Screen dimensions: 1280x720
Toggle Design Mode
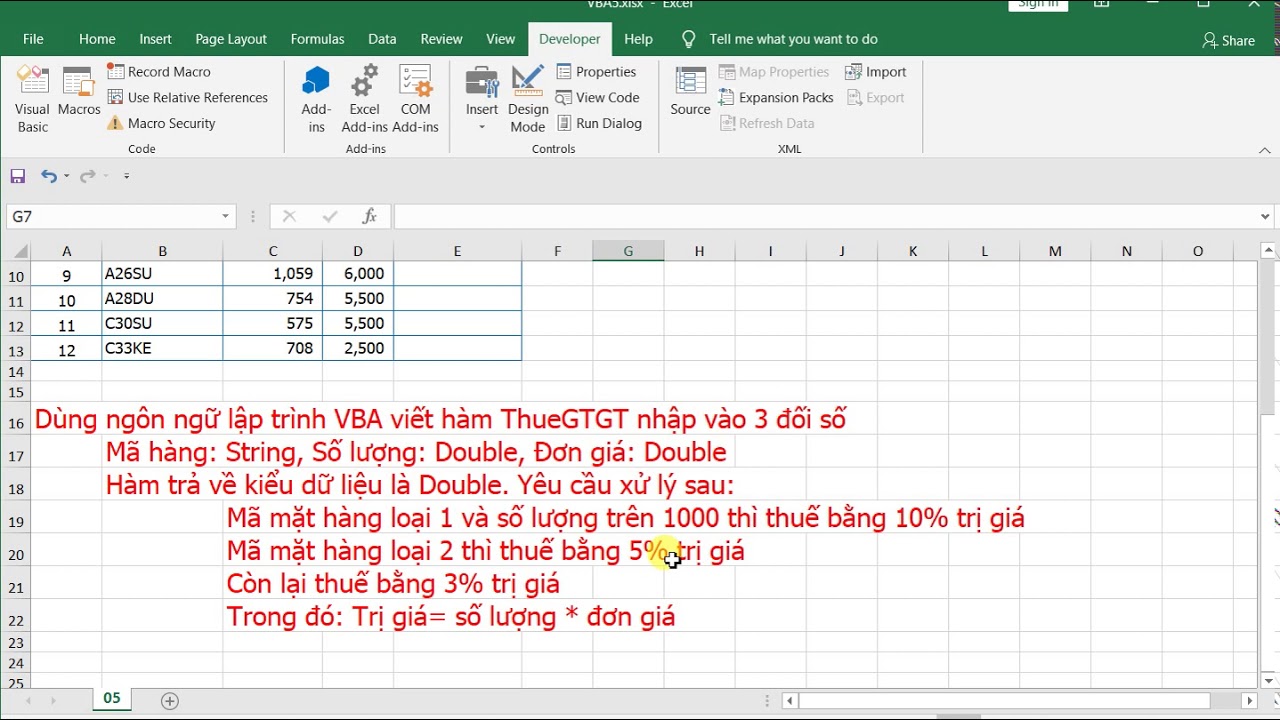coord(528,100)
